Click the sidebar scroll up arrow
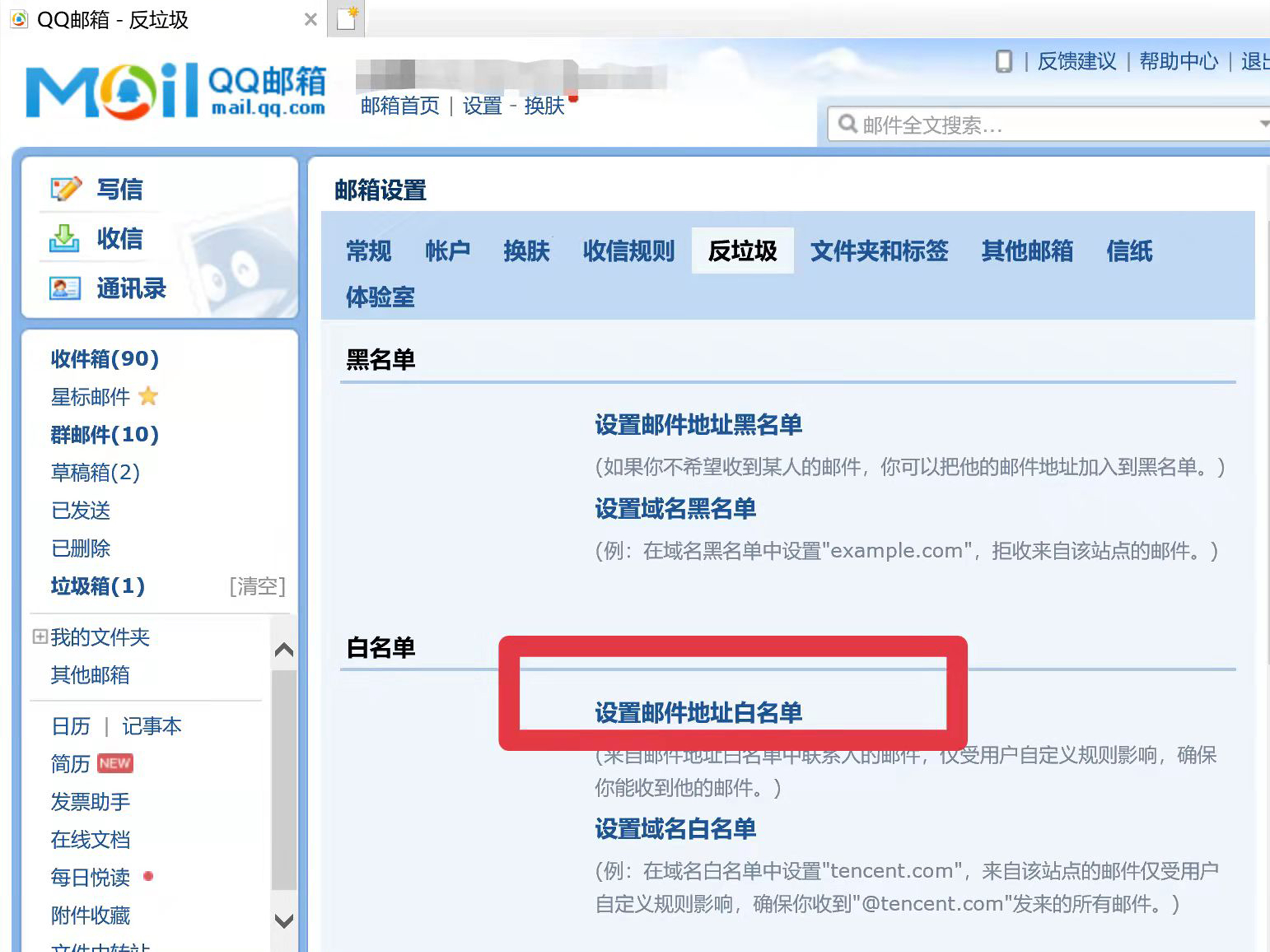Image resolution: width=1270 pixels, height=952 pixels. tap(284, 650)
